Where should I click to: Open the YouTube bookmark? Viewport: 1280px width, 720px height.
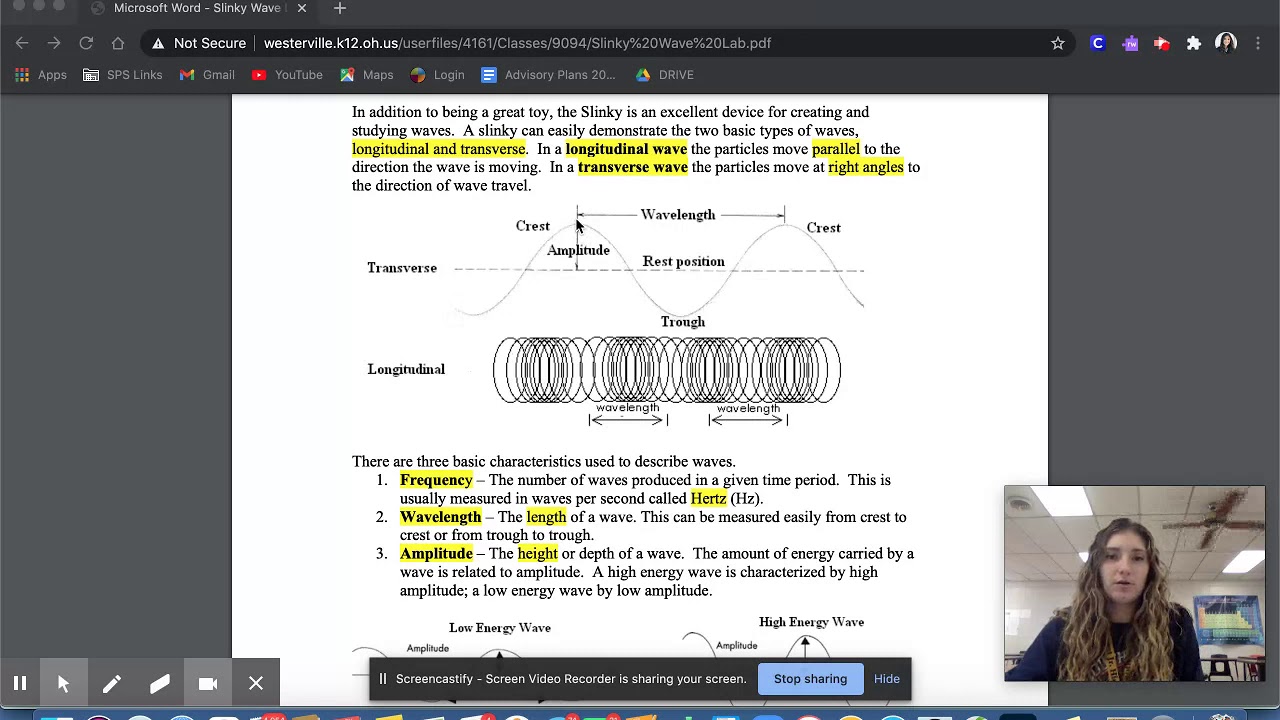coord(287,75)
